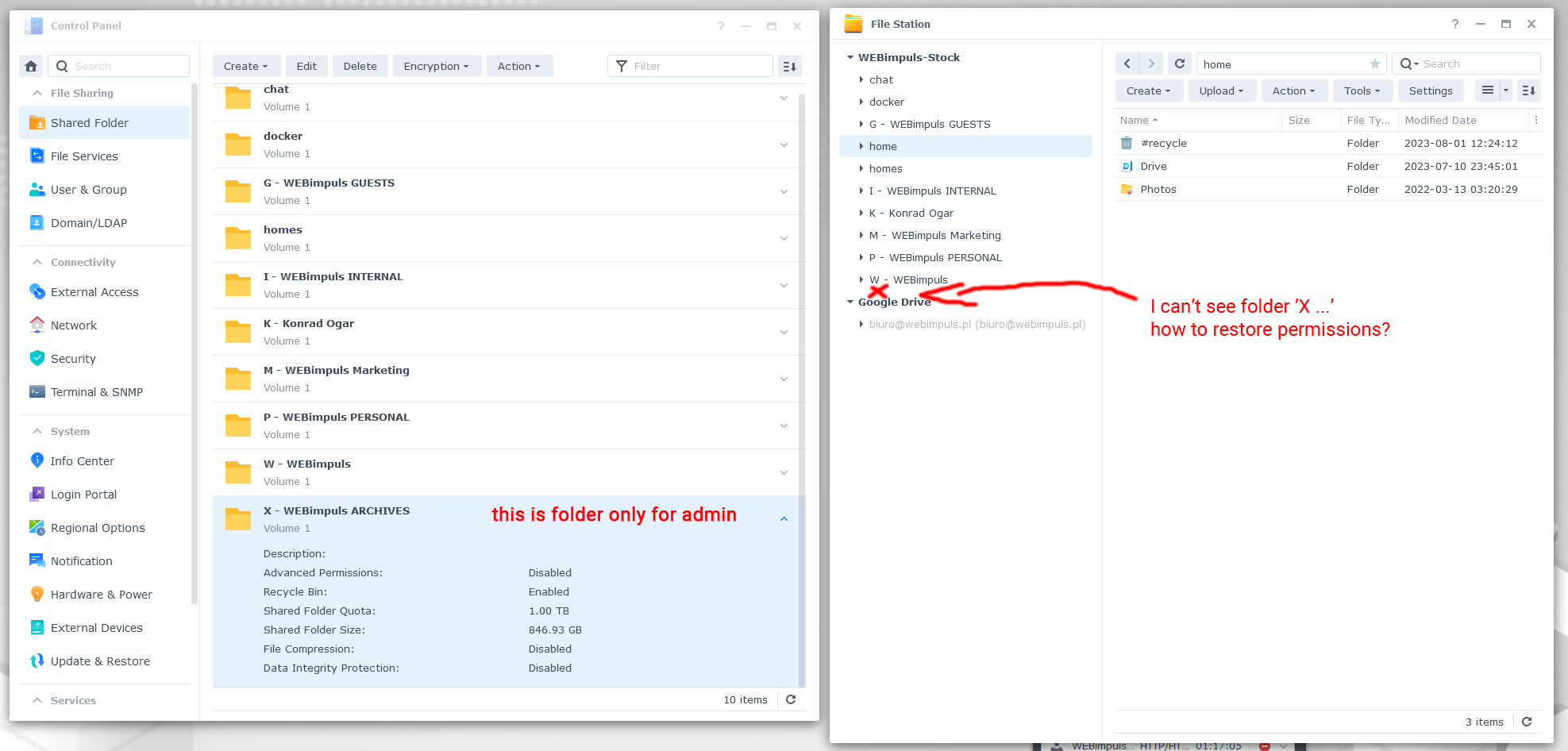Open the Encryption dropdown
The height and width of the screenshot is (751, 1568).
coord(437,66)
